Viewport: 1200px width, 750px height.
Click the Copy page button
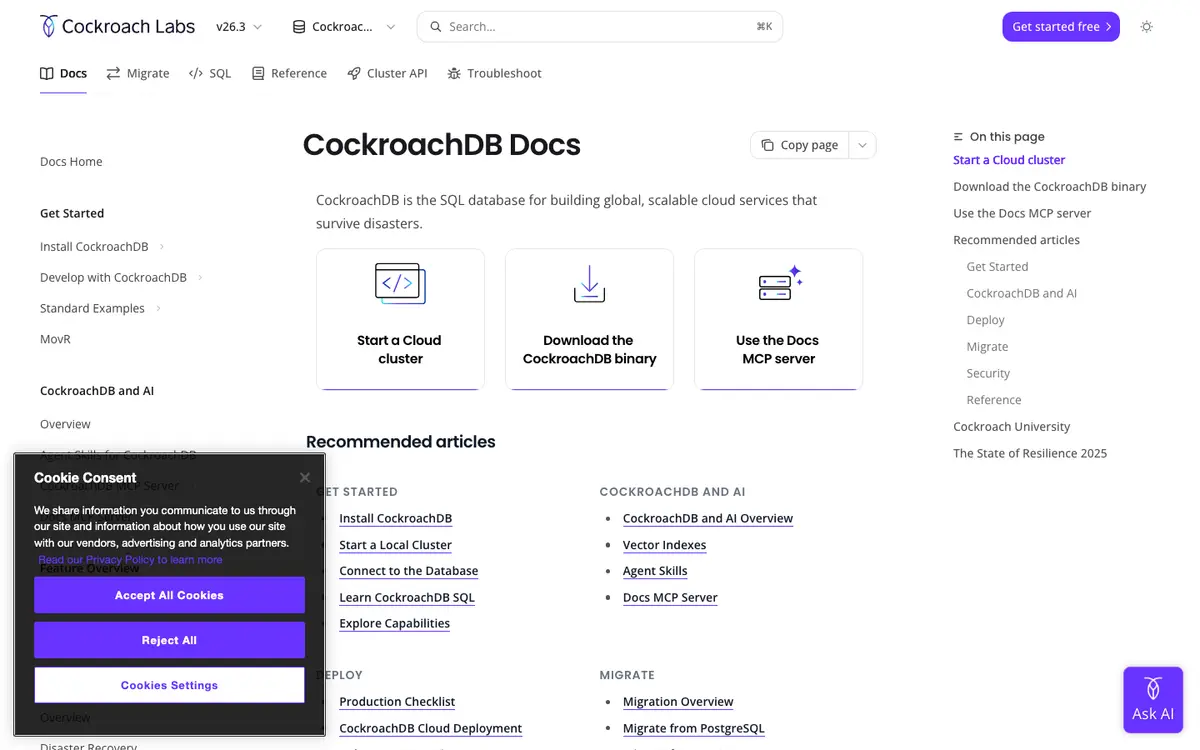tap(800, 145)
